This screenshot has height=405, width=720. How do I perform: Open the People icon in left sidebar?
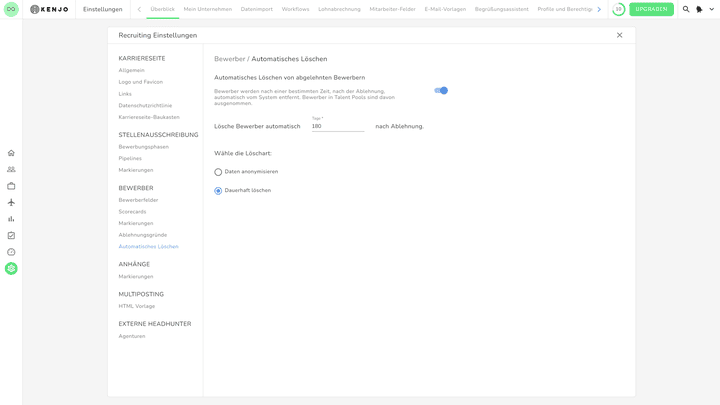click(x=11, y=169)
